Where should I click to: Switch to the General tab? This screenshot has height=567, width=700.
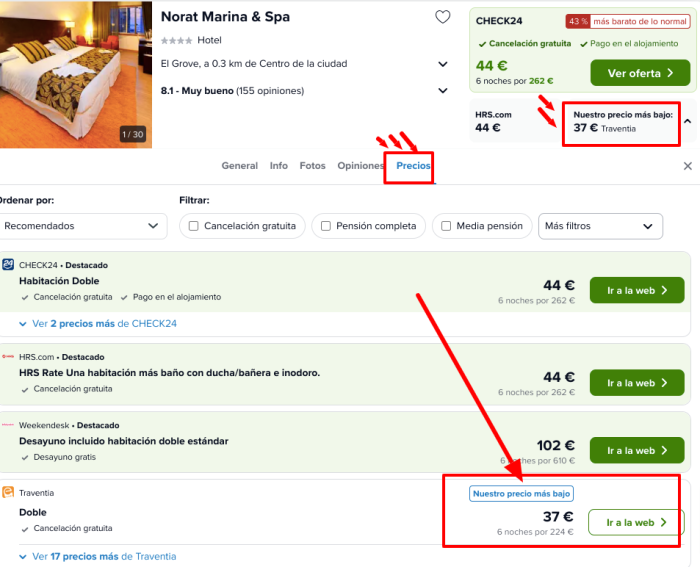tap(240, 166)
